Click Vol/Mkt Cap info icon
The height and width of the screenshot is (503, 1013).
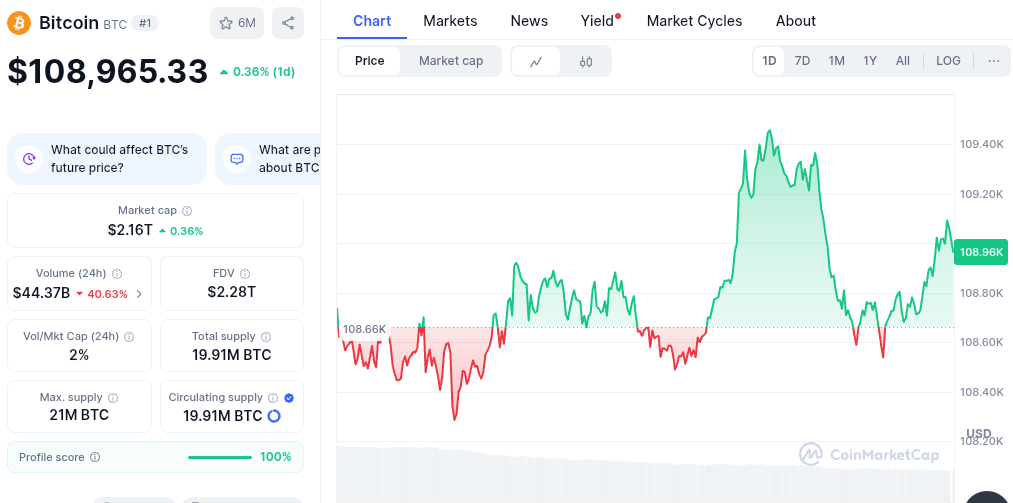(x=129, y=336)
